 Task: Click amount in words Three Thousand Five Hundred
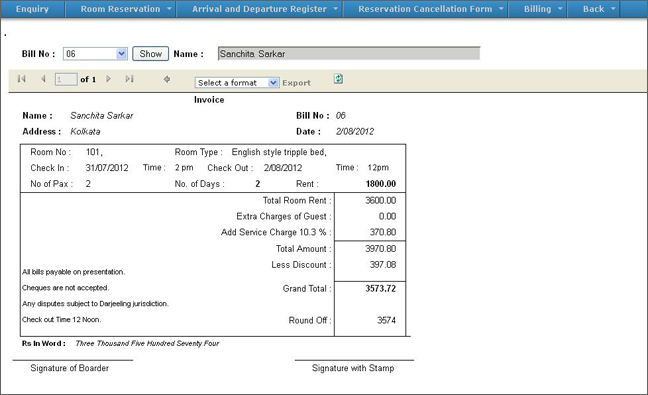point(147,343)
